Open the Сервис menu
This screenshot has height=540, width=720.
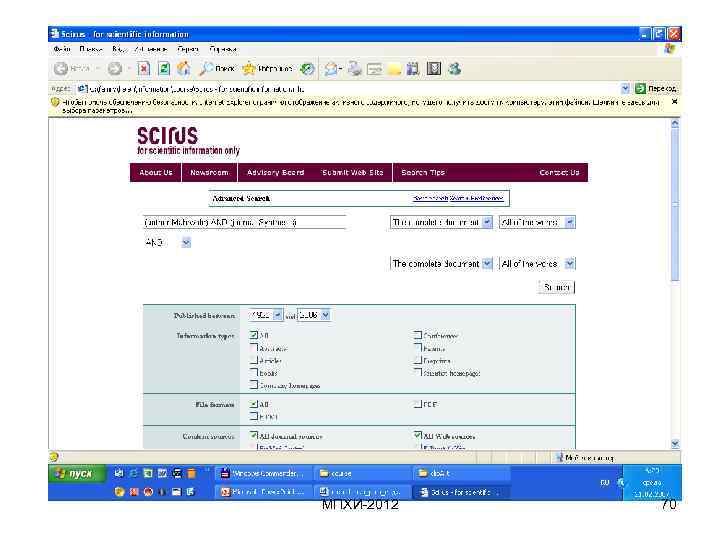pos(188,49)
